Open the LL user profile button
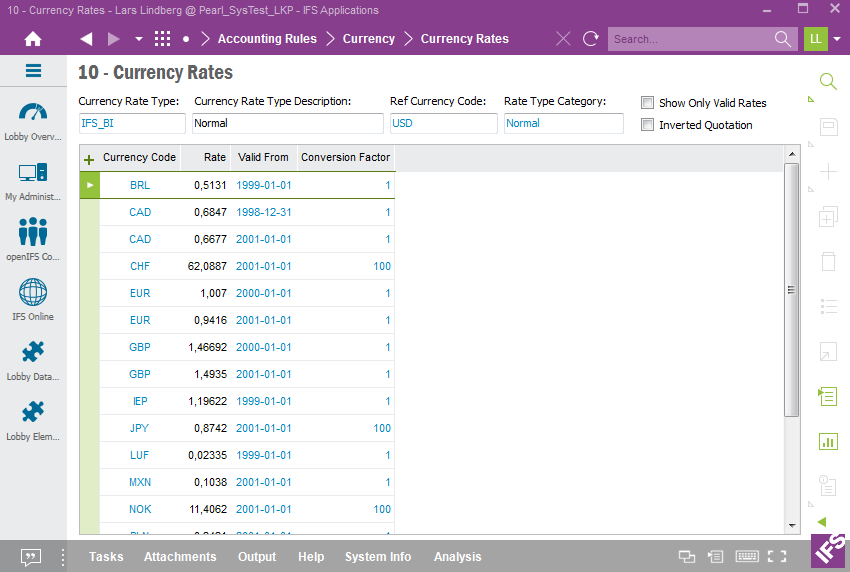This screenshot has width=850, height=572. pyautogui.click(x=815, y=39)
